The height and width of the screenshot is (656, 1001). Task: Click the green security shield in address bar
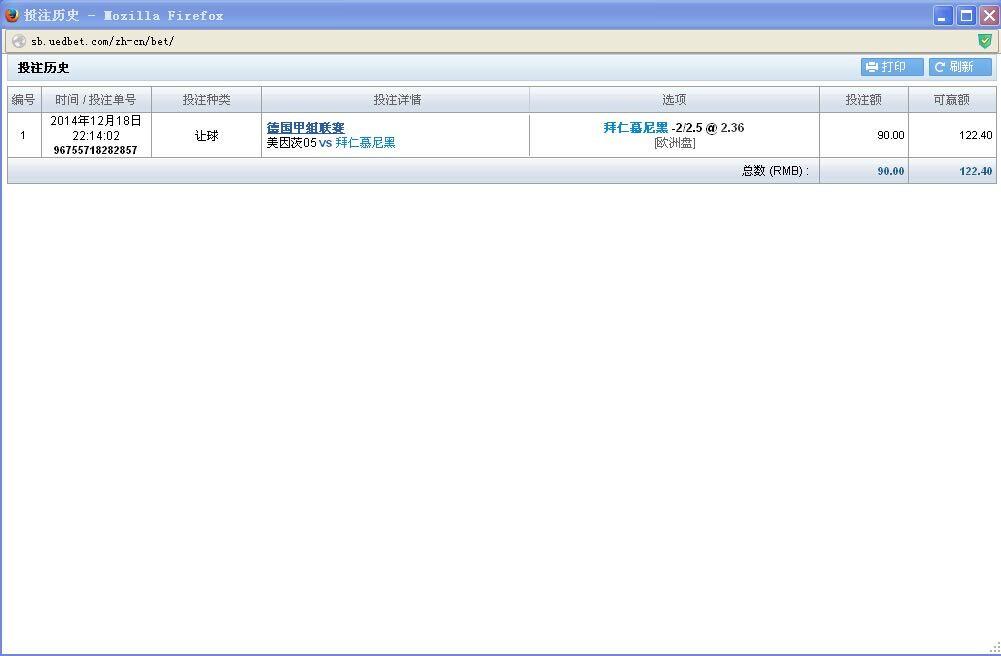[x=984, y=43]
